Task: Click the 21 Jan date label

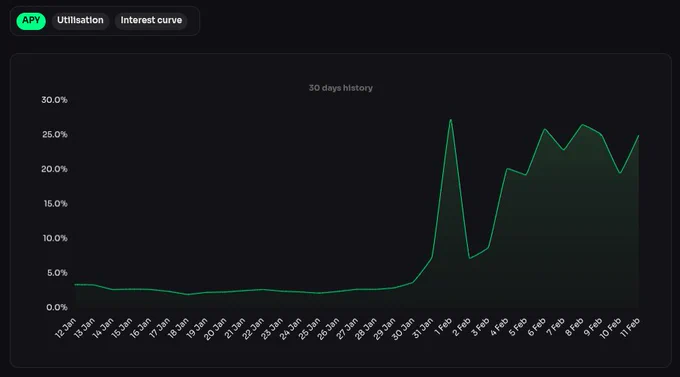Action: 235,328
